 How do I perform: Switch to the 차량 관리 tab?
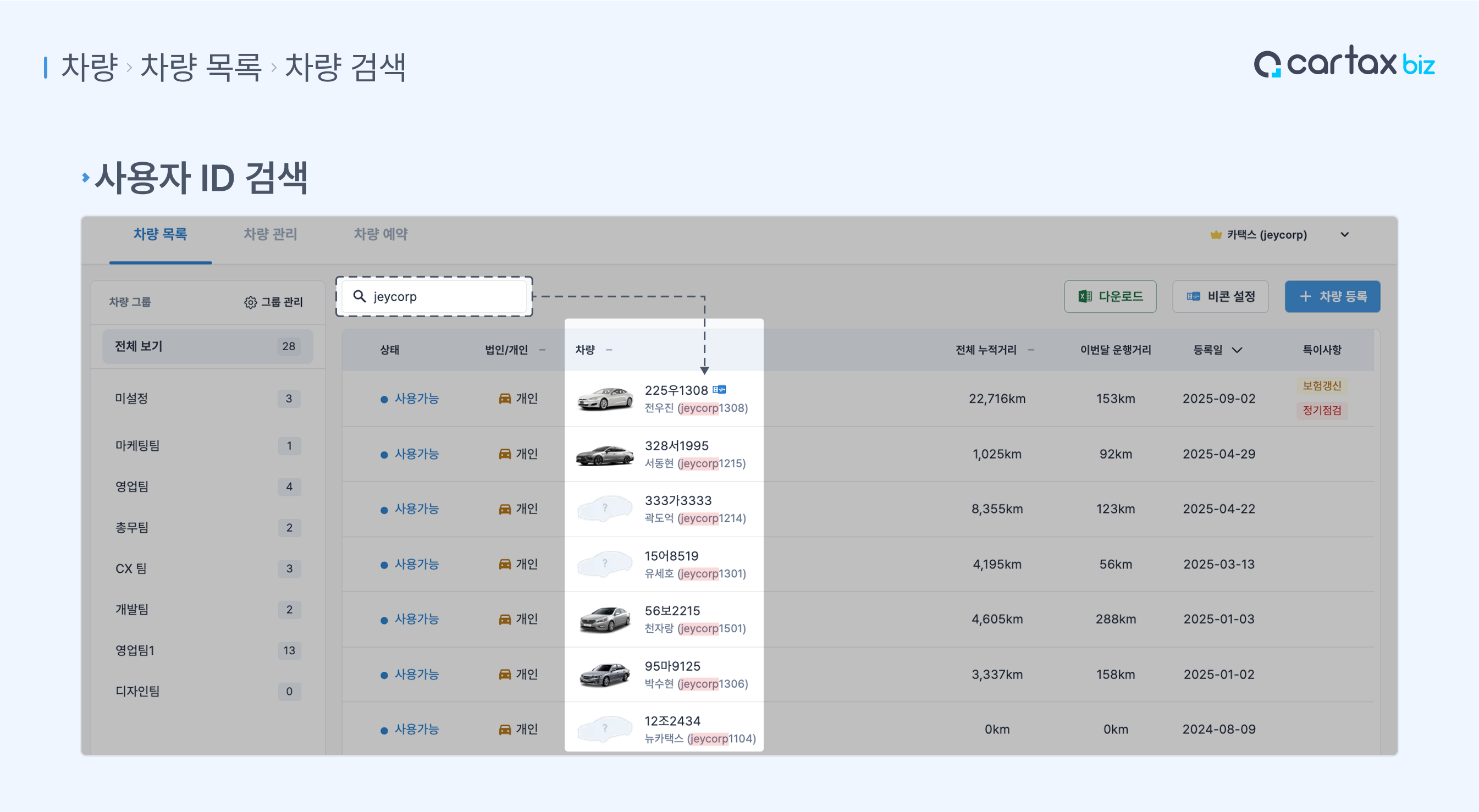pos(270,234)
